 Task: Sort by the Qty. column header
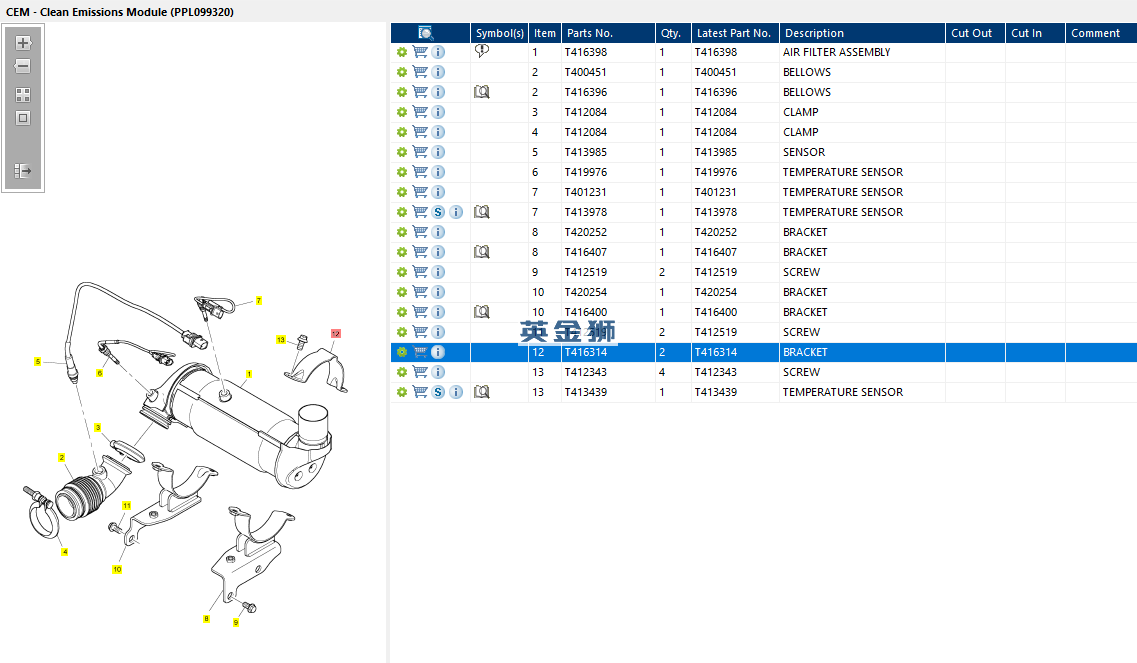click(x=673, y=33)
